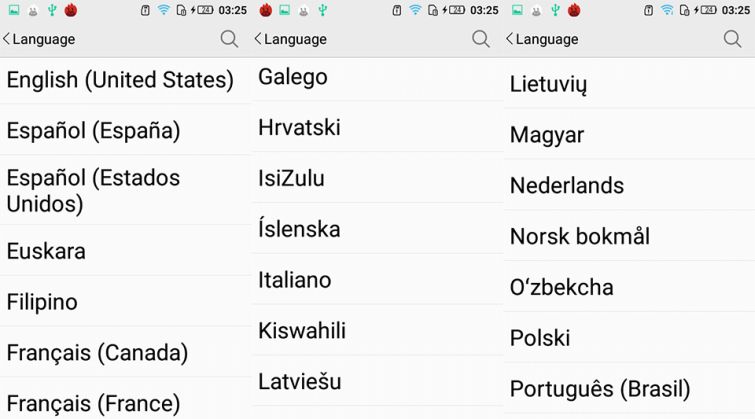Viewport: 755px width, 419px height.
Task: Tap red strawberry notification icon in left status bar
Action: 71,10
